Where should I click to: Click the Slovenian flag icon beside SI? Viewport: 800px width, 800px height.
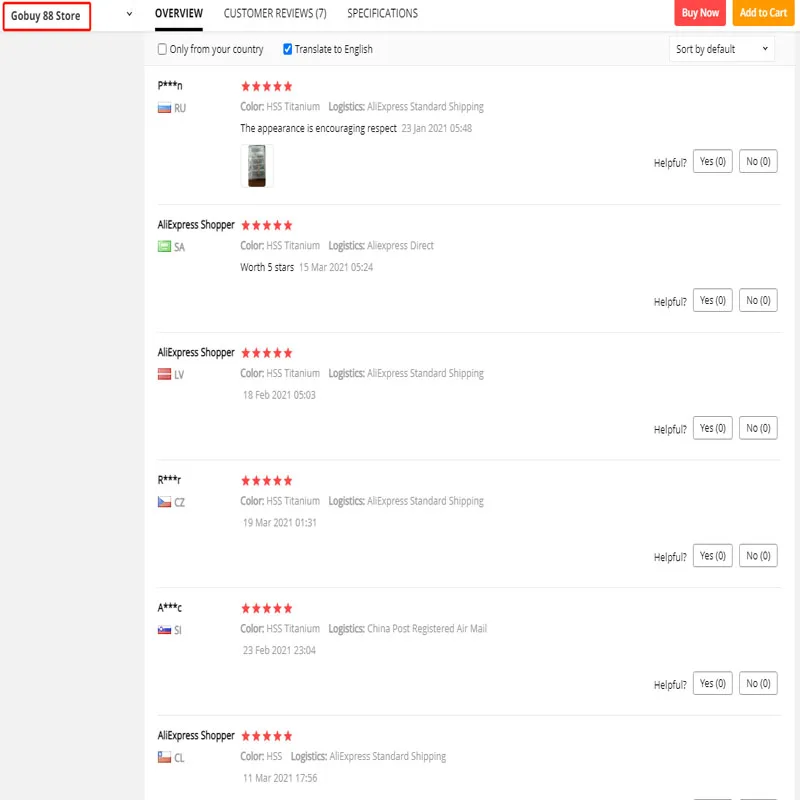click(x=164, y=630)
